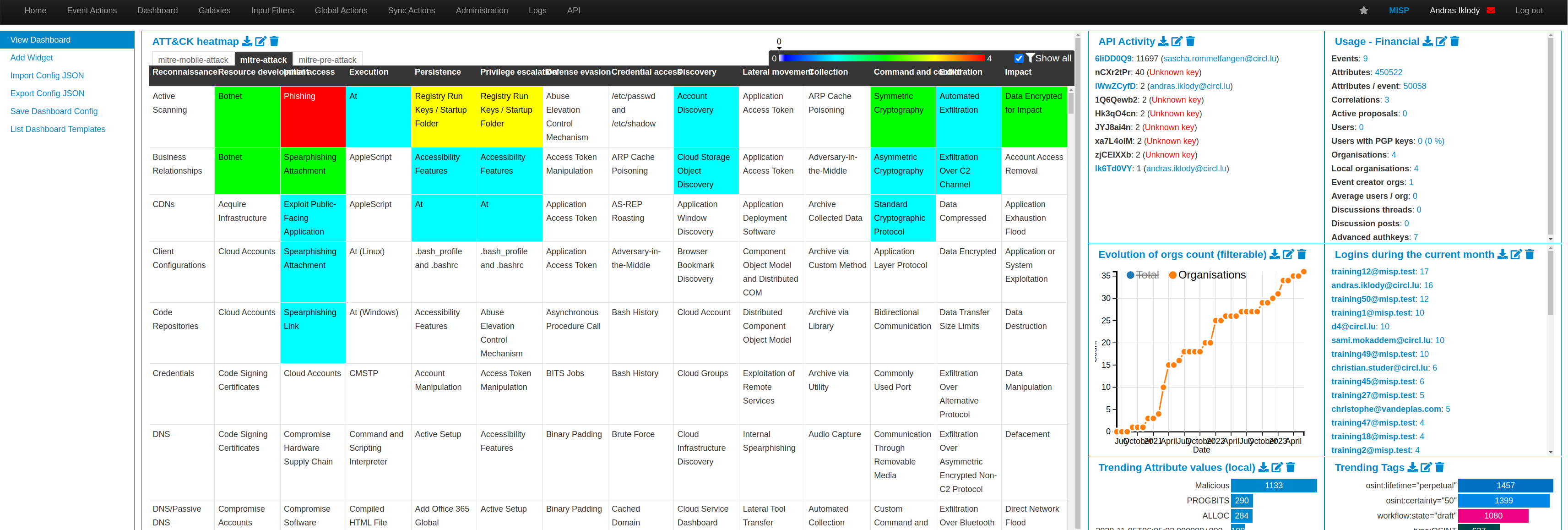Uncheck the Show all checkbox
The height and width of the screenshot is (530, 1568).
(x=1018, y=59)
